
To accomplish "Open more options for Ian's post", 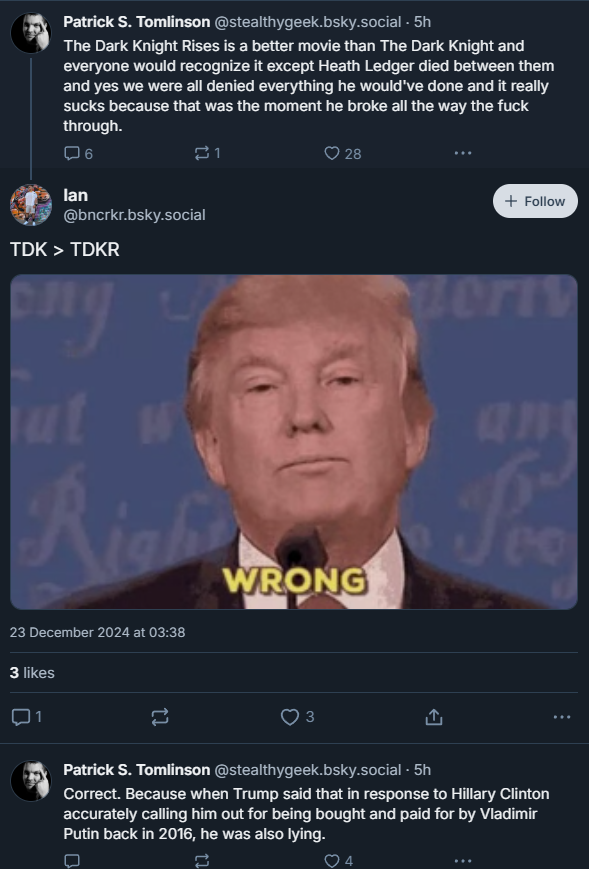I will (562, 717).
